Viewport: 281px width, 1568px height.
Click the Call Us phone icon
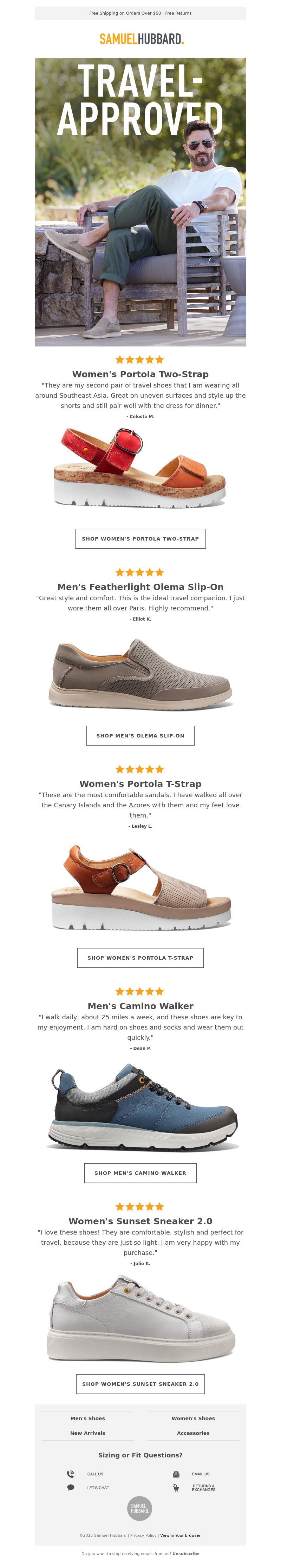tap(70, 1474)
